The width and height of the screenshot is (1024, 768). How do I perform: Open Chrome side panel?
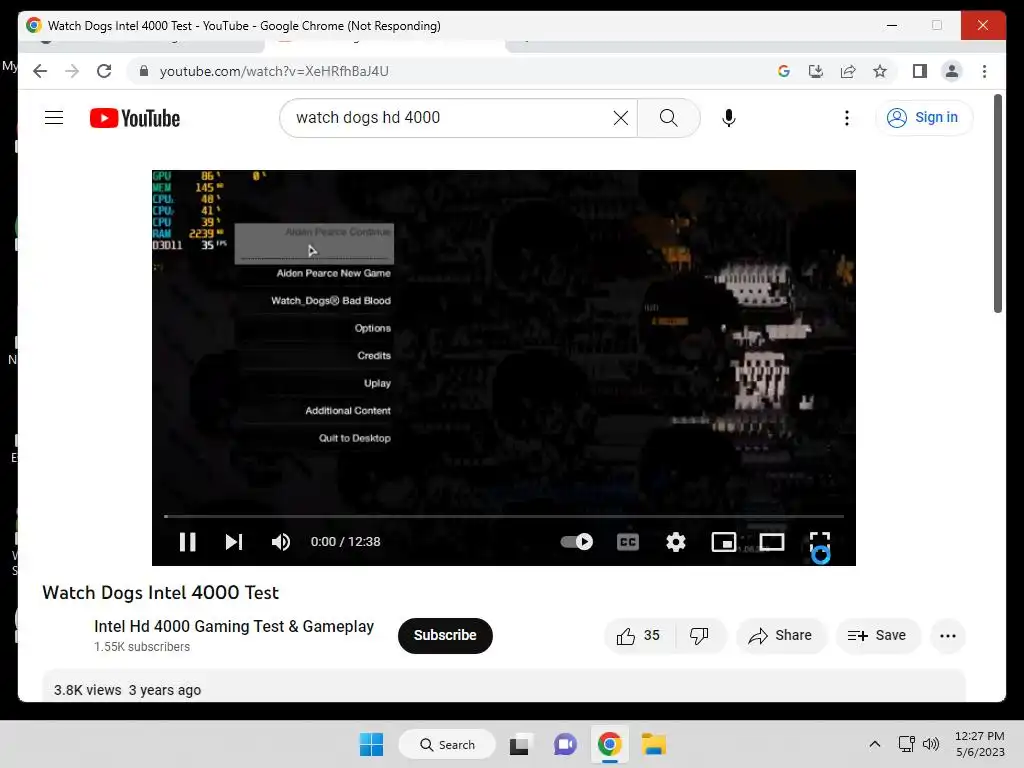tap(920, 71)
